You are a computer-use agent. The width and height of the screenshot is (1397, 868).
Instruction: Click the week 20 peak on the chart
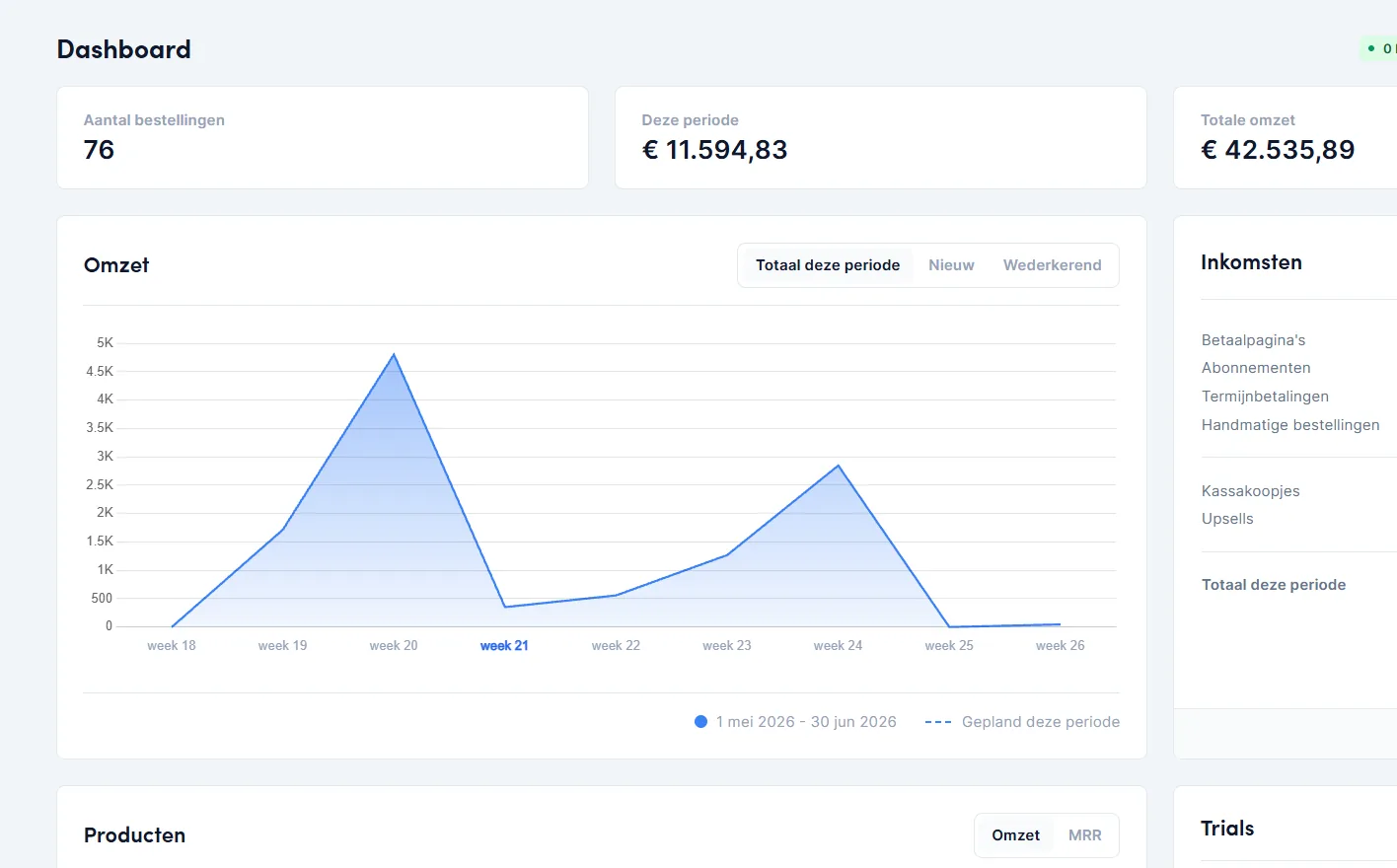(x=394, y=354)
